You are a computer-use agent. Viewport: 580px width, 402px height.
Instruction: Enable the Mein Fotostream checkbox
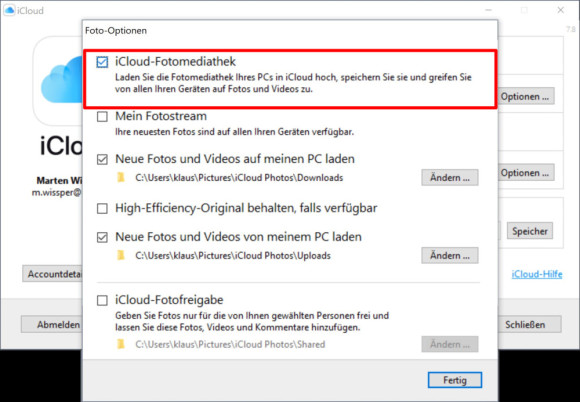102,116
